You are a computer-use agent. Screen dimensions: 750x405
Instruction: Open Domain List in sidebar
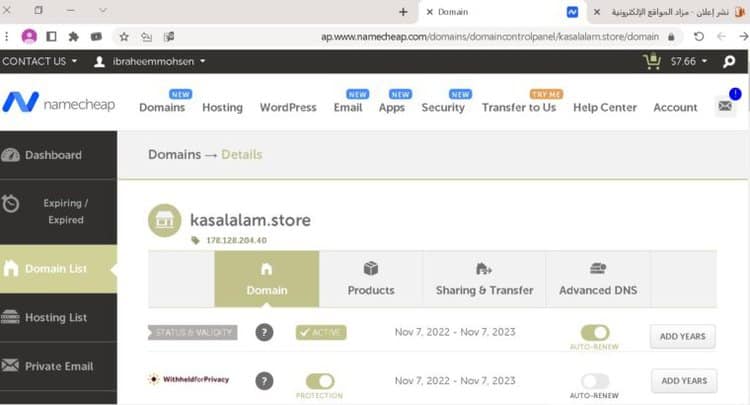[x=58, y=269]
